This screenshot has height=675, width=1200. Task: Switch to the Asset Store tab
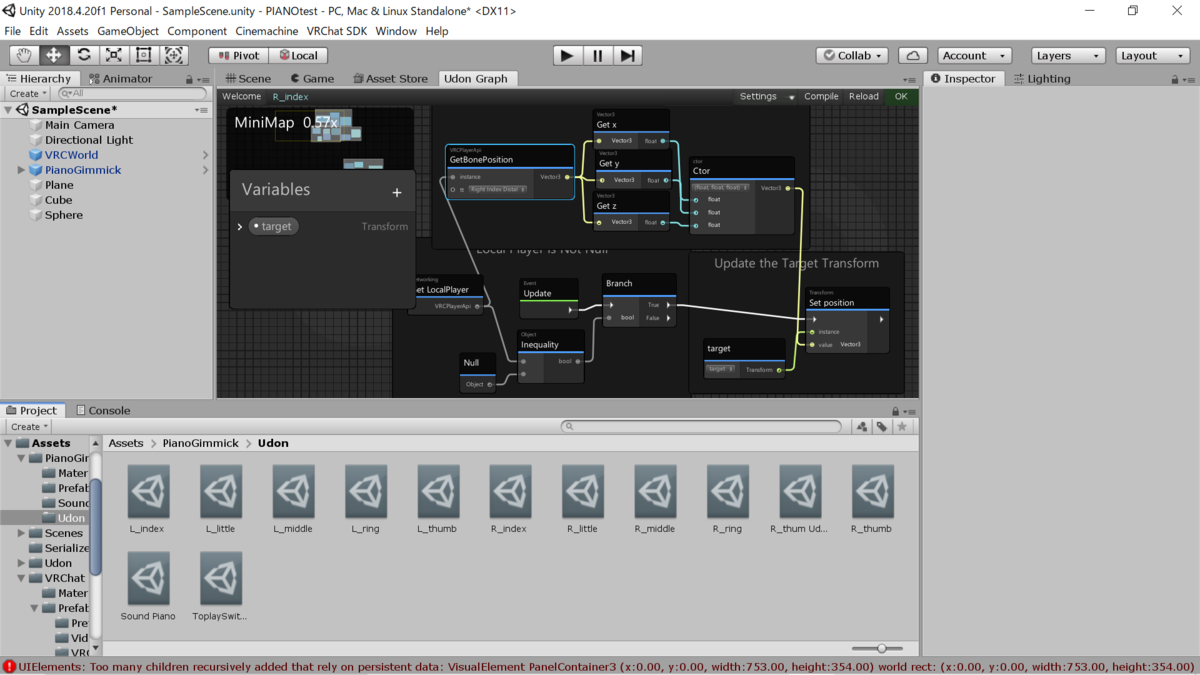pos(390,78)
